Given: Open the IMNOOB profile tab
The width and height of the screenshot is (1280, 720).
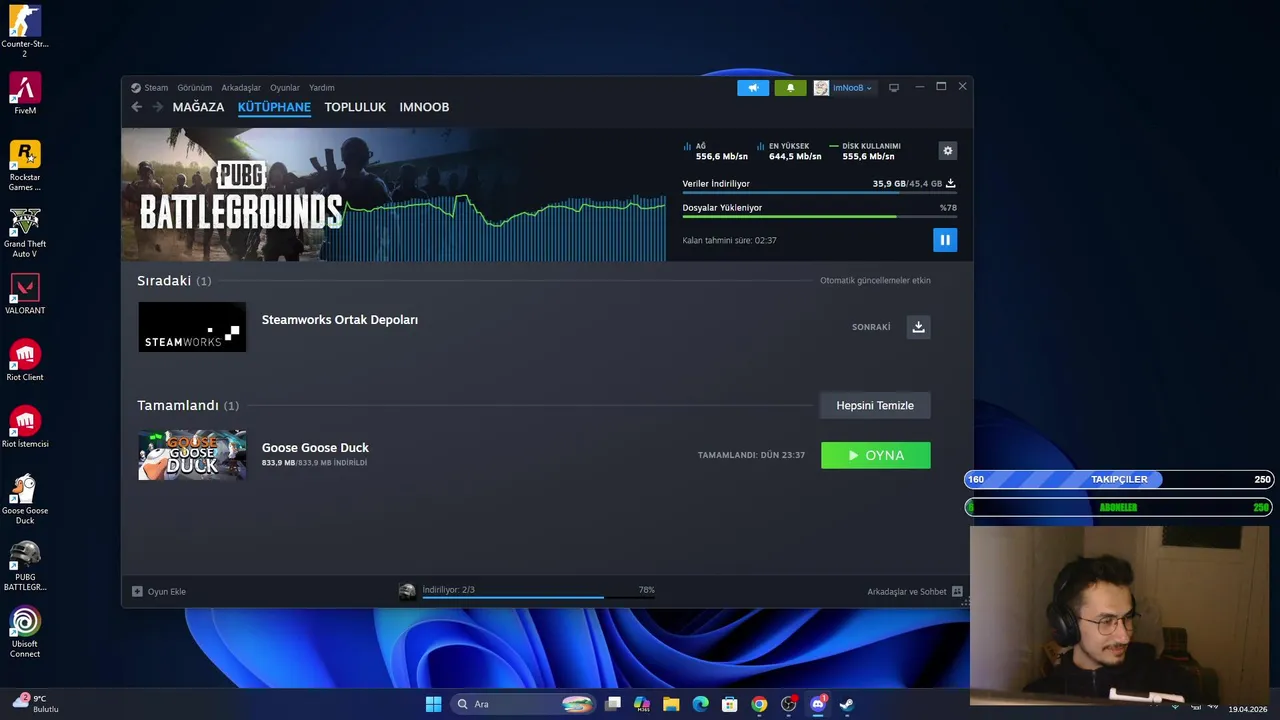Looking at the screenshot, I should coord(424,107).
